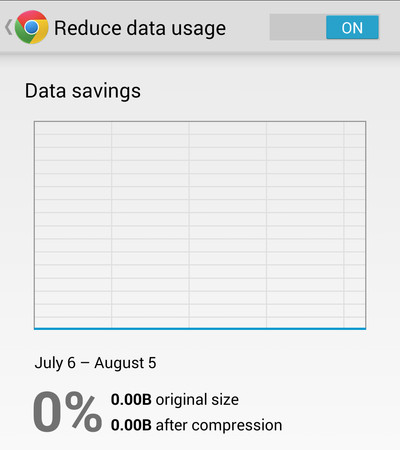400x450 pixels.
Task: Click the Data savings heading
Action: [x=83, y=91]
